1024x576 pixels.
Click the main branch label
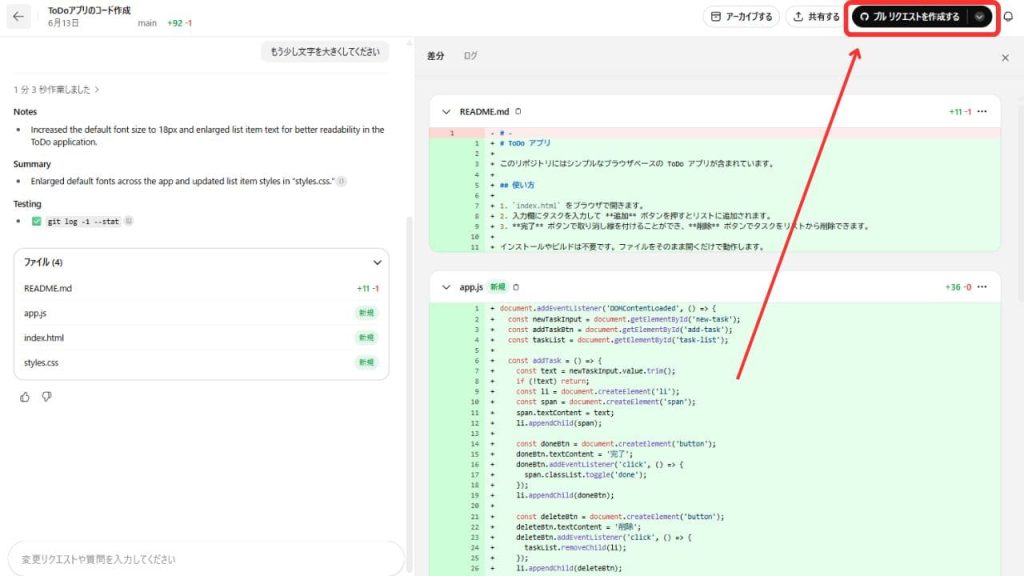(147, 23)
